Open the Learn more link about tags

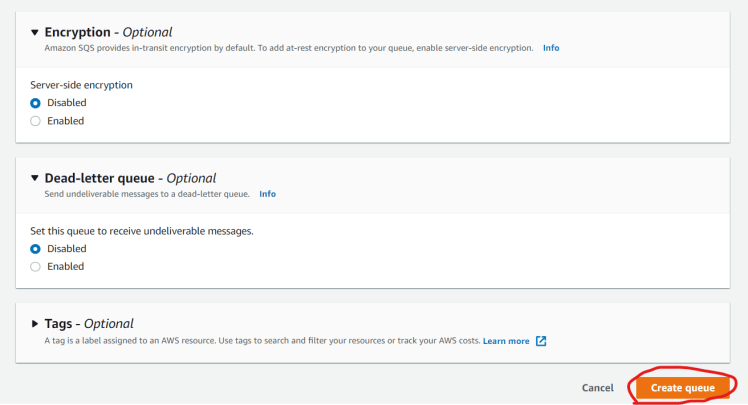click(x=506, y=341)
